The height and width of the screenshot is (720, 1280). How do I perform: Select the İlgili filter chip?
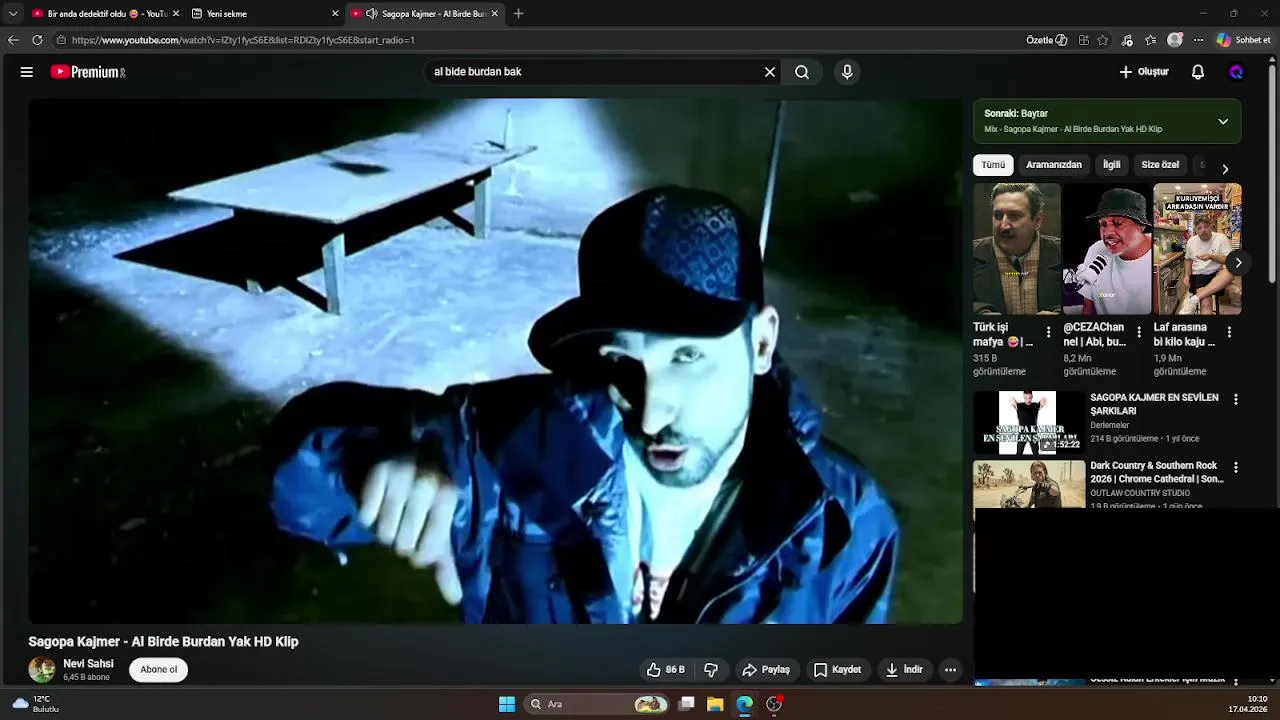(1112, 165)
